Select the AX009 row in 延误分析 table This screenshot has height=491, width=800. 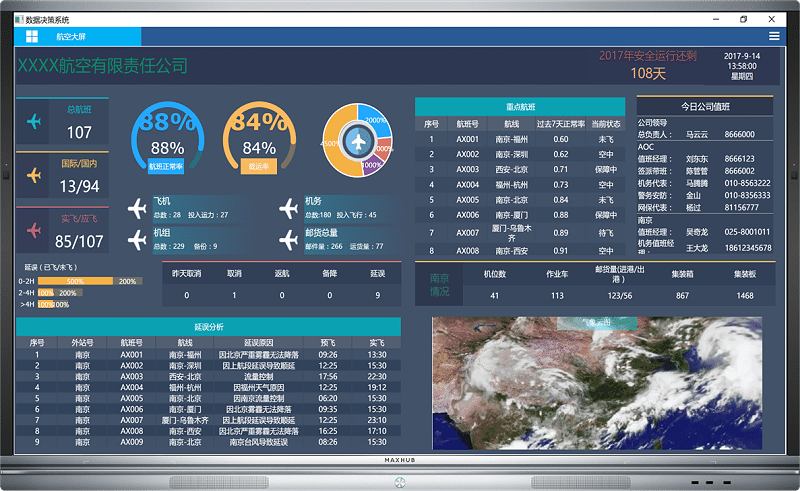(x=208, y=441)
